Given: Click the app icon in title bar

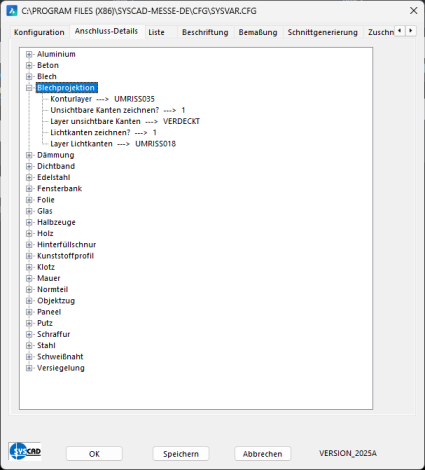Looking at the screenshot, I should [x=12, y=11].
